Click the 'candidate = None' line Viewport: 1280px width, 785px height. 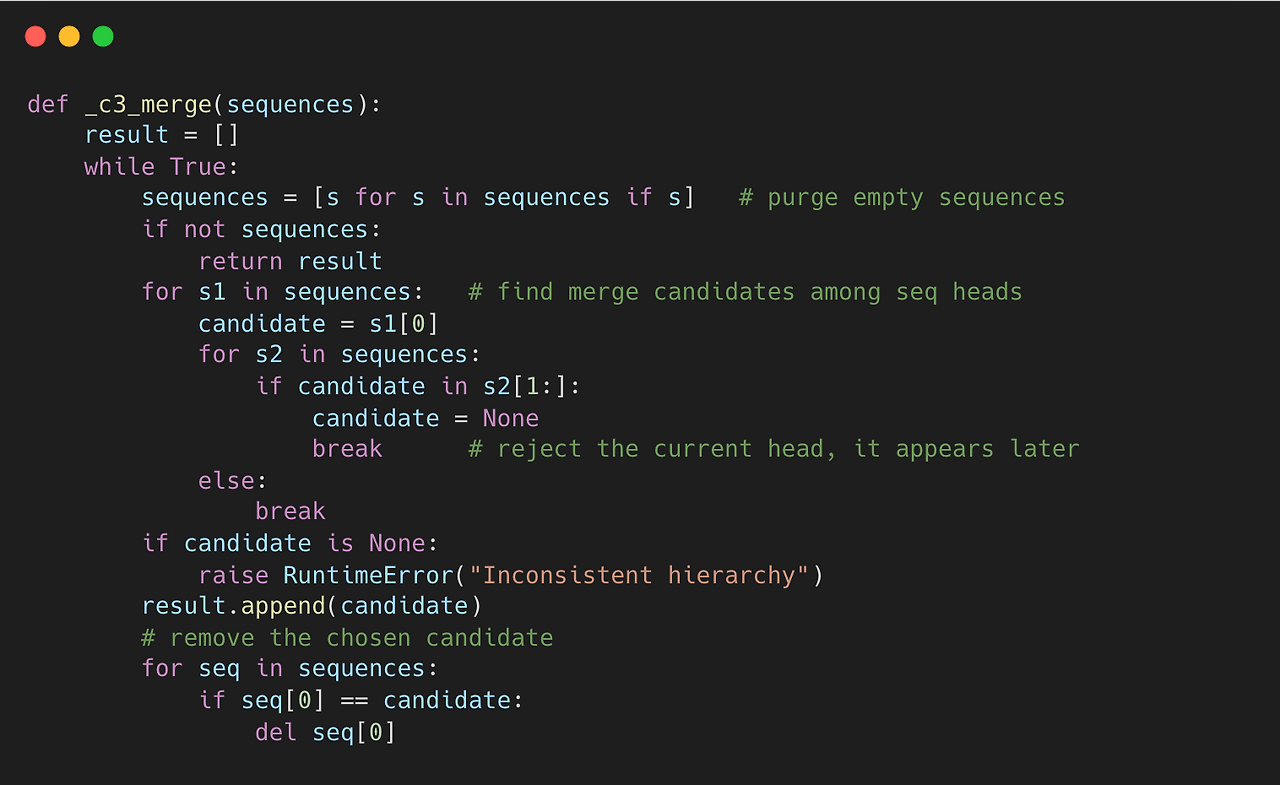click(x=426, y=418)
